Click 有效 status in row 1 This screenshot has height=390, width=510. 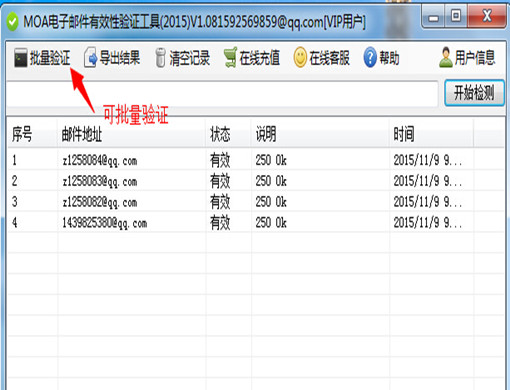click(220, 160)
